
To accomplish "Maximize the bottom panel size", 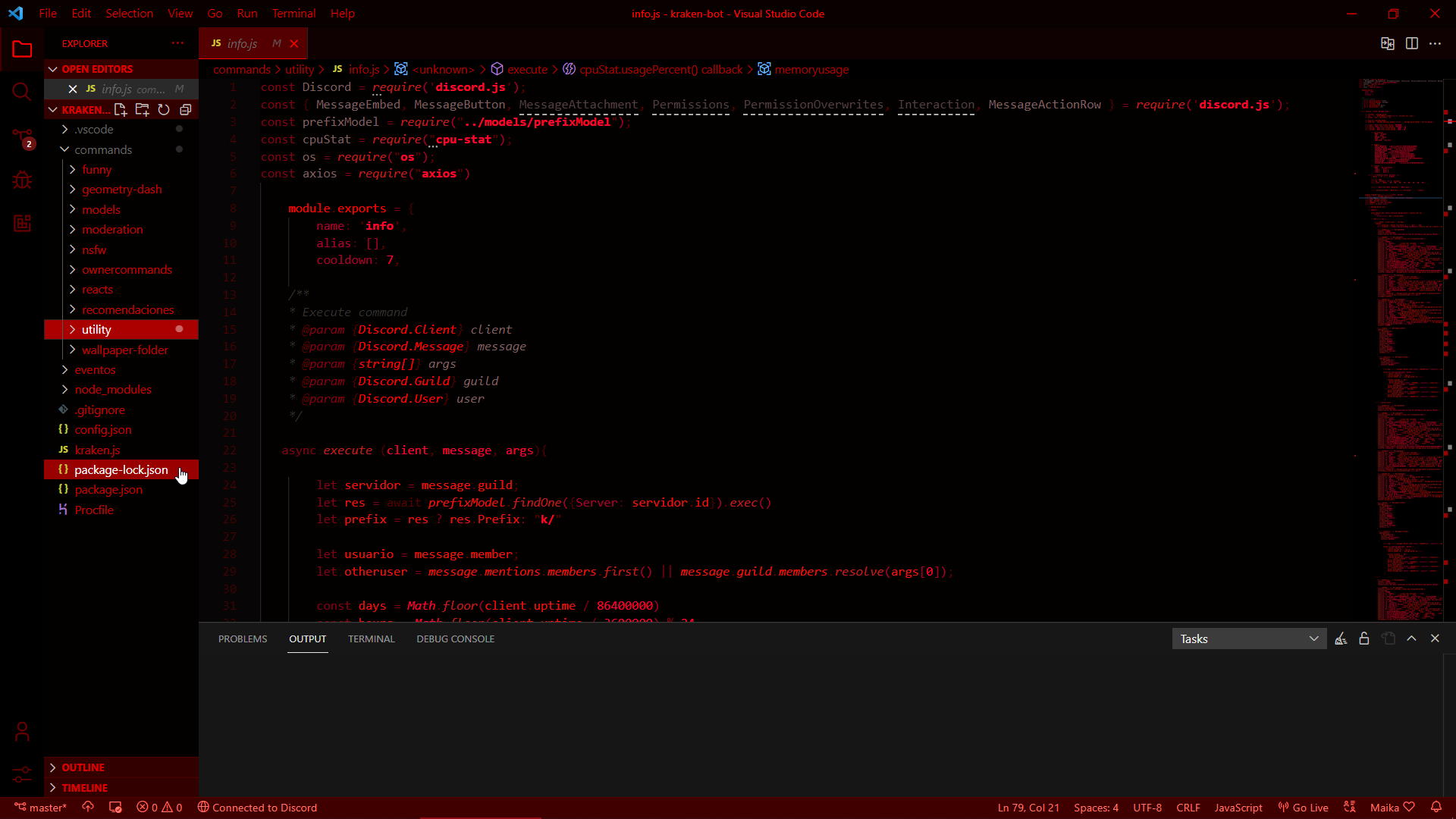I will pos(1411,639).
